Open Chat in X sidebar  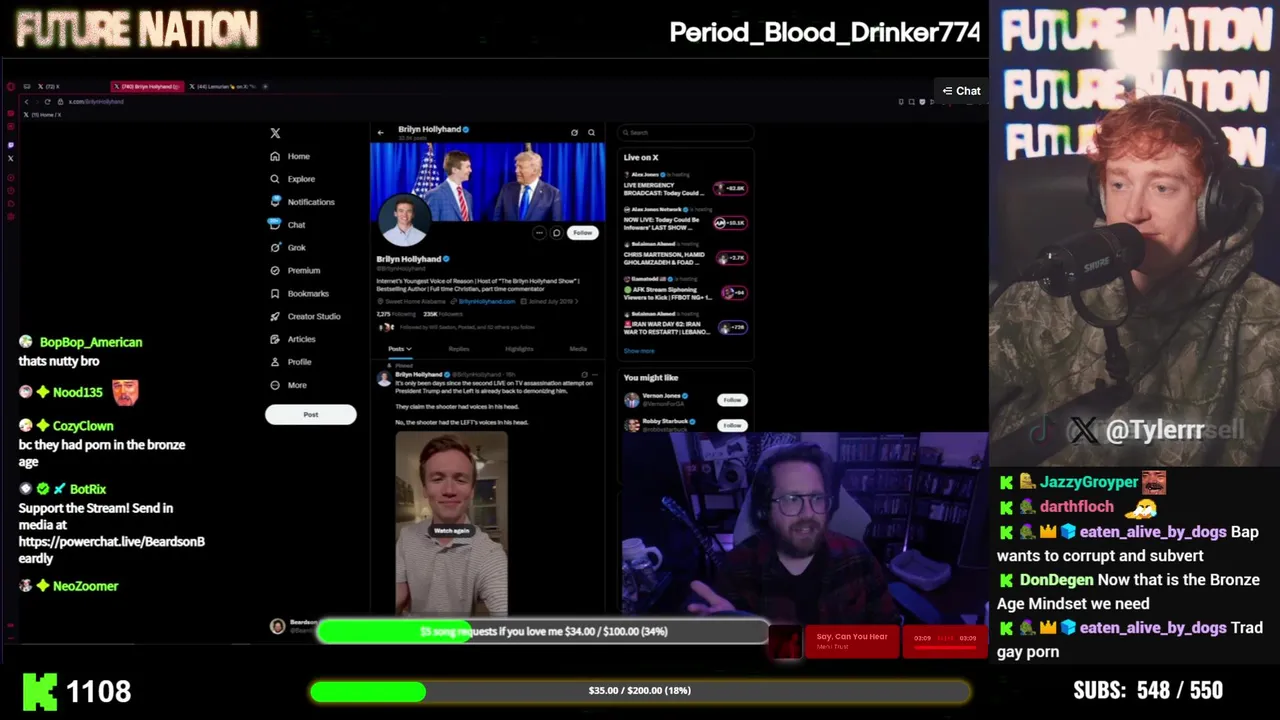(x=287, y=225)
